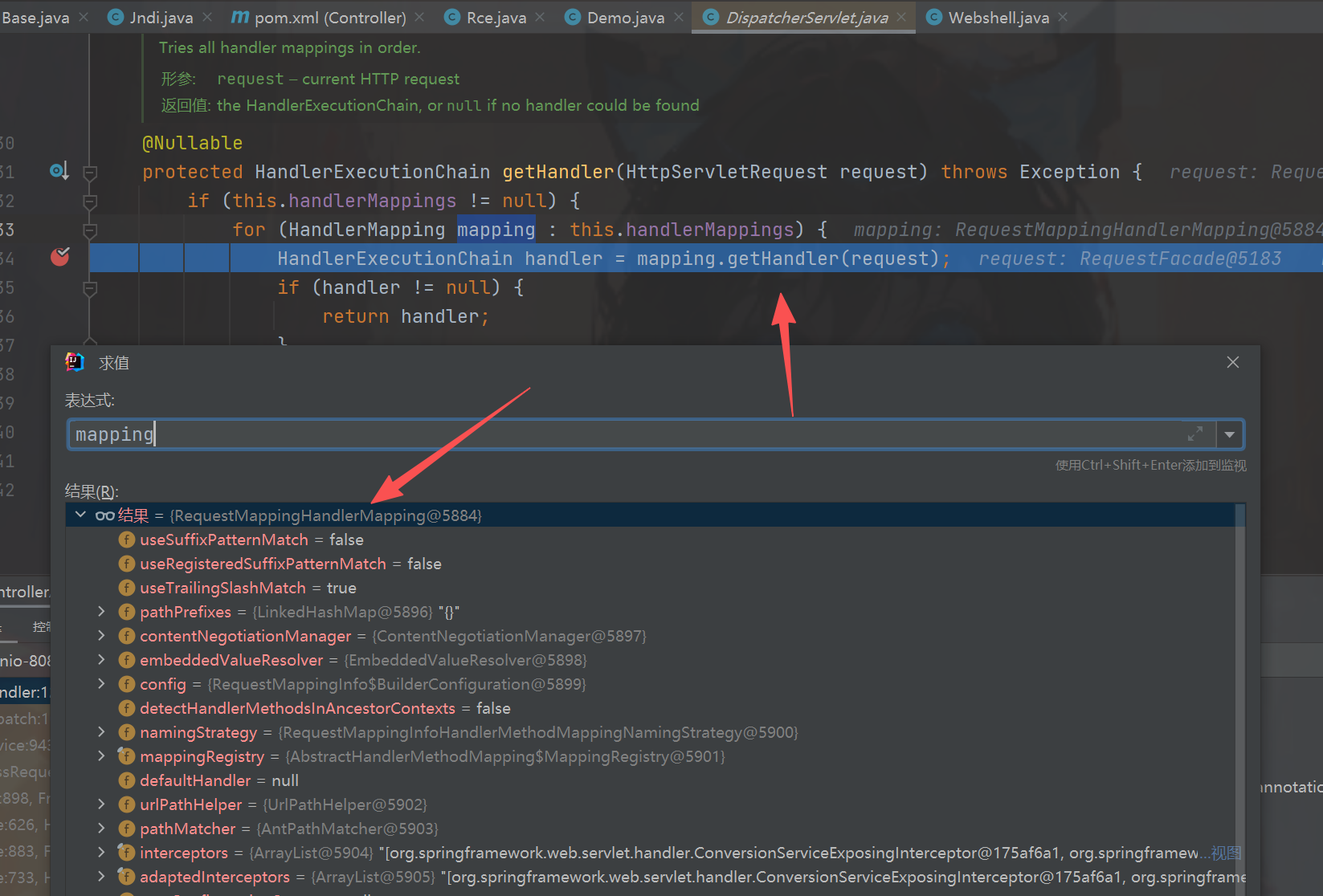
Task: Switch to the Webshell.java tab
Action: (x=998, y=18)
